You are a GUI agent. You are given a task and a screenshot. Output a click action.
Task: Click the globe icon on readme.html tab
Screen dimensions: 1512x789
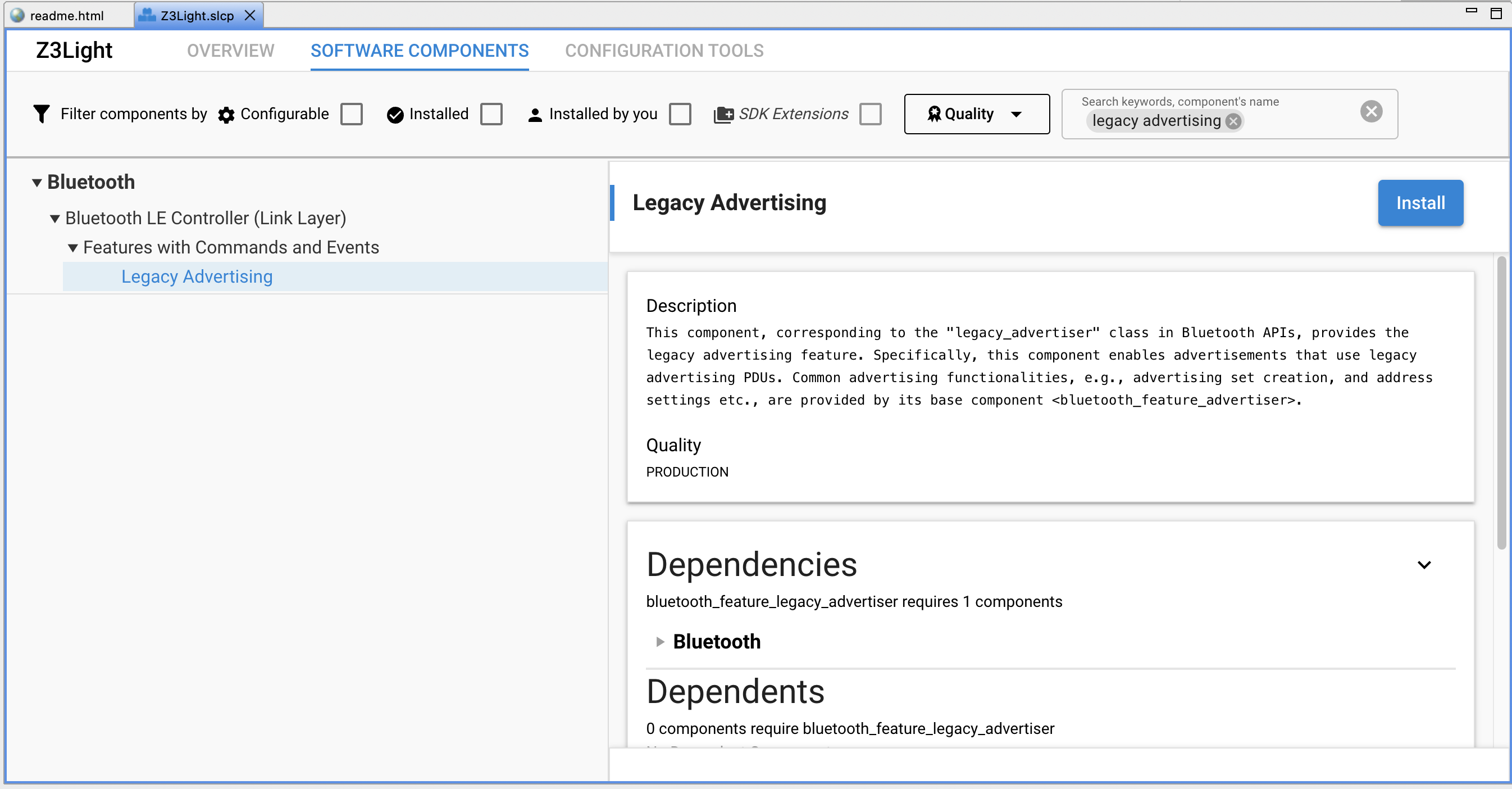pyautogui.click(x=17, y=15)
